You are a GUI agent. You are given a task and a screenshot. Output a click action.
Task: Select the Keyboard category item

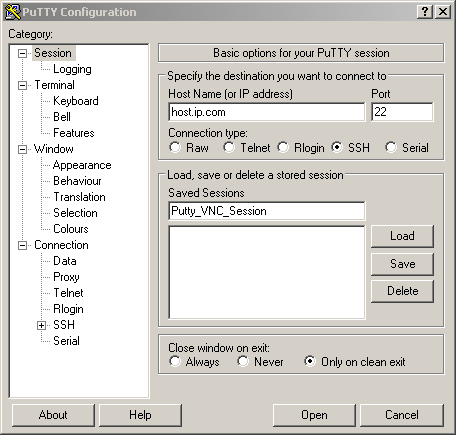pos(76,101)
